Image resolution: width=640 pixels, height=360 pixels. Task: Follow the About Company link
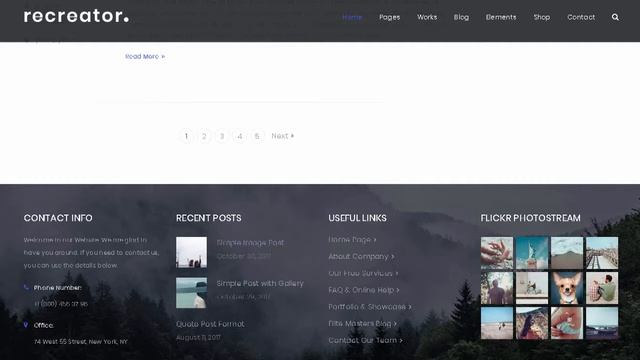(361, 256)
